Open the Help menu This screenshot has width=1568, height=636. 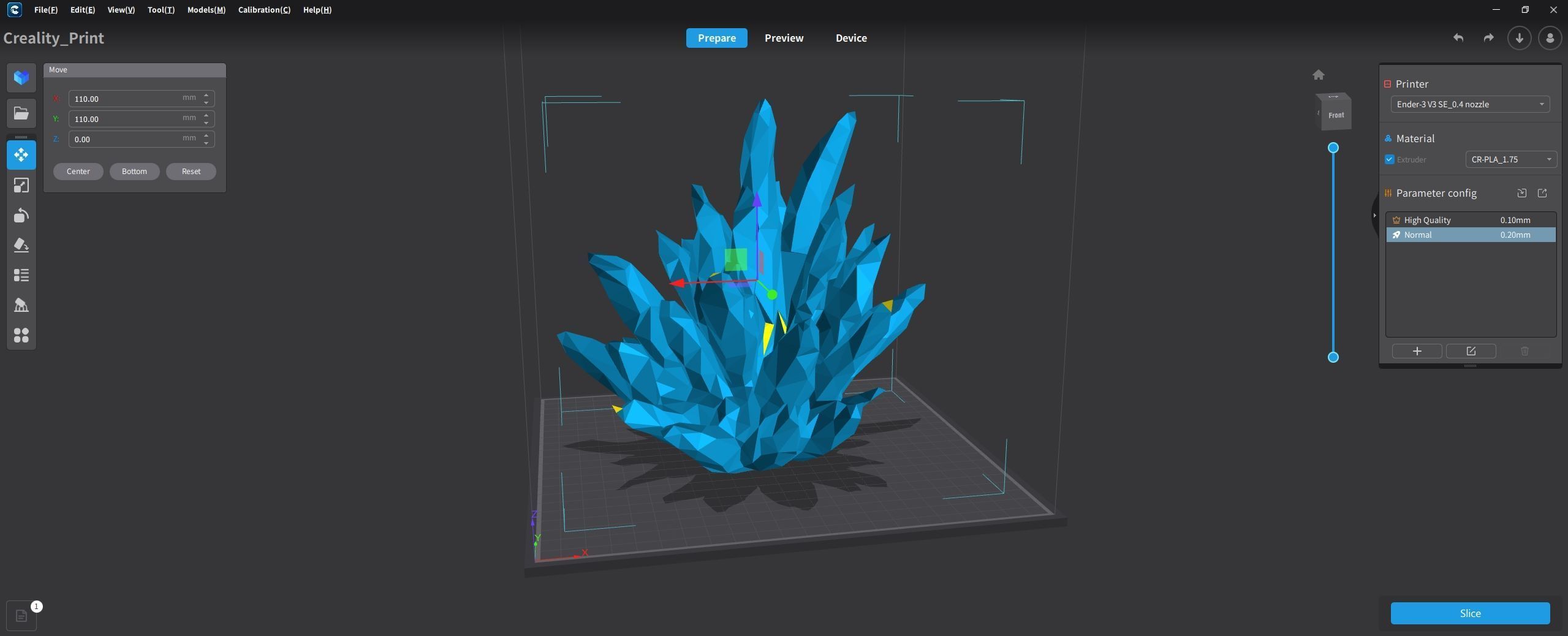317,10
